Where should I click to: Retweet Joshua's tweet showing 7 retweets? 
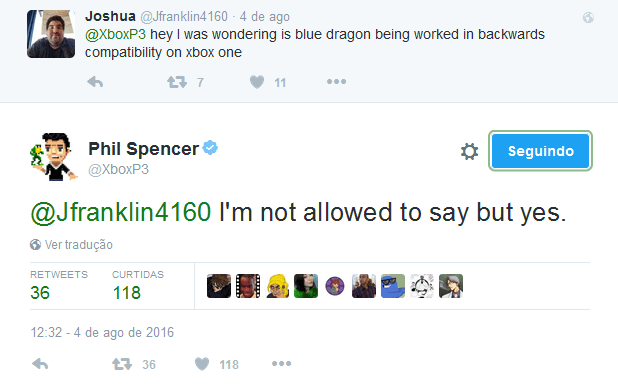[177, 82]
